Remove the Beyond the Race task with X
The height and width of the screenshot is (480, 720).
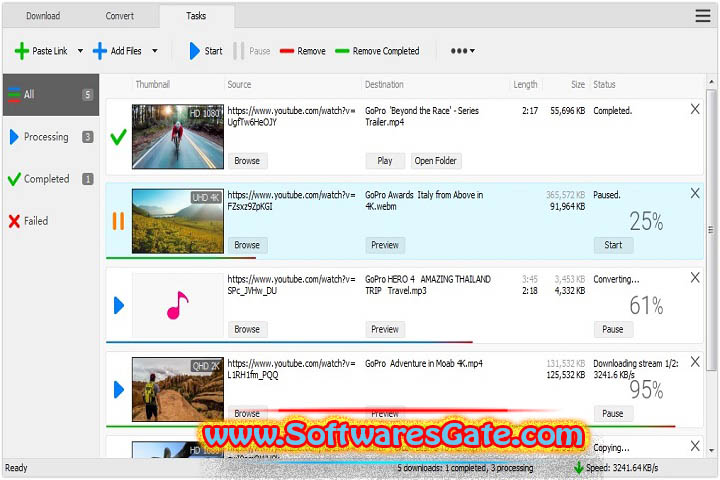[x=695, y=109]
